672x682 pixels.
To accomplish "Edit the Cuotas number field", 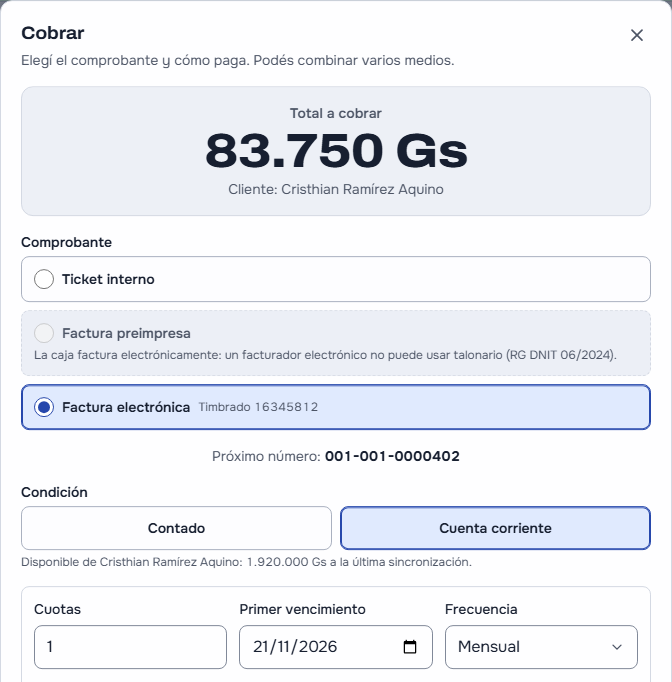I will pos(130,647).
